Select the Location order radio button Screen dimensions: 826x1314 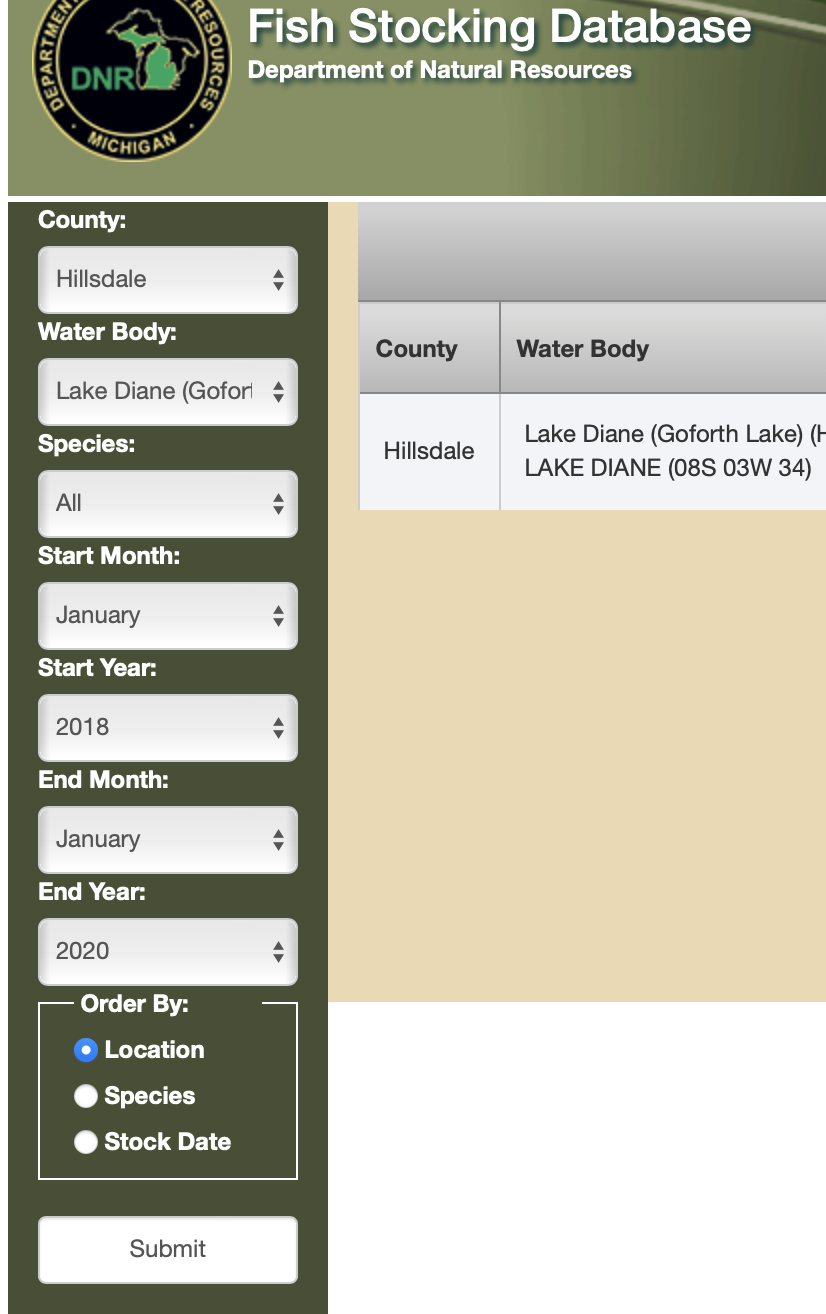(x=86, y=1050)
